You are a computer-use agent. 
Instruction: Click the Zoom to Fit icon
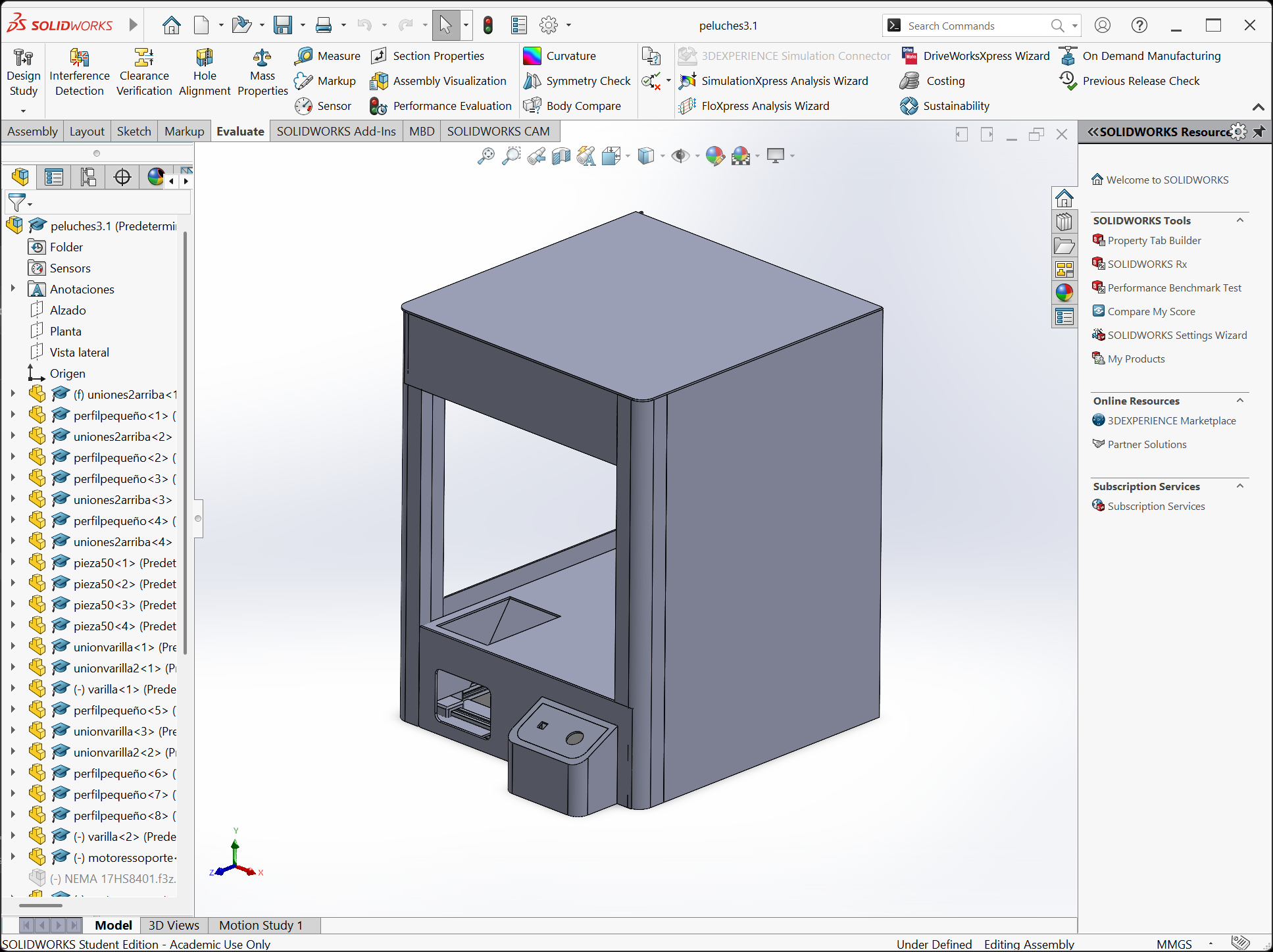click(486, 156)
